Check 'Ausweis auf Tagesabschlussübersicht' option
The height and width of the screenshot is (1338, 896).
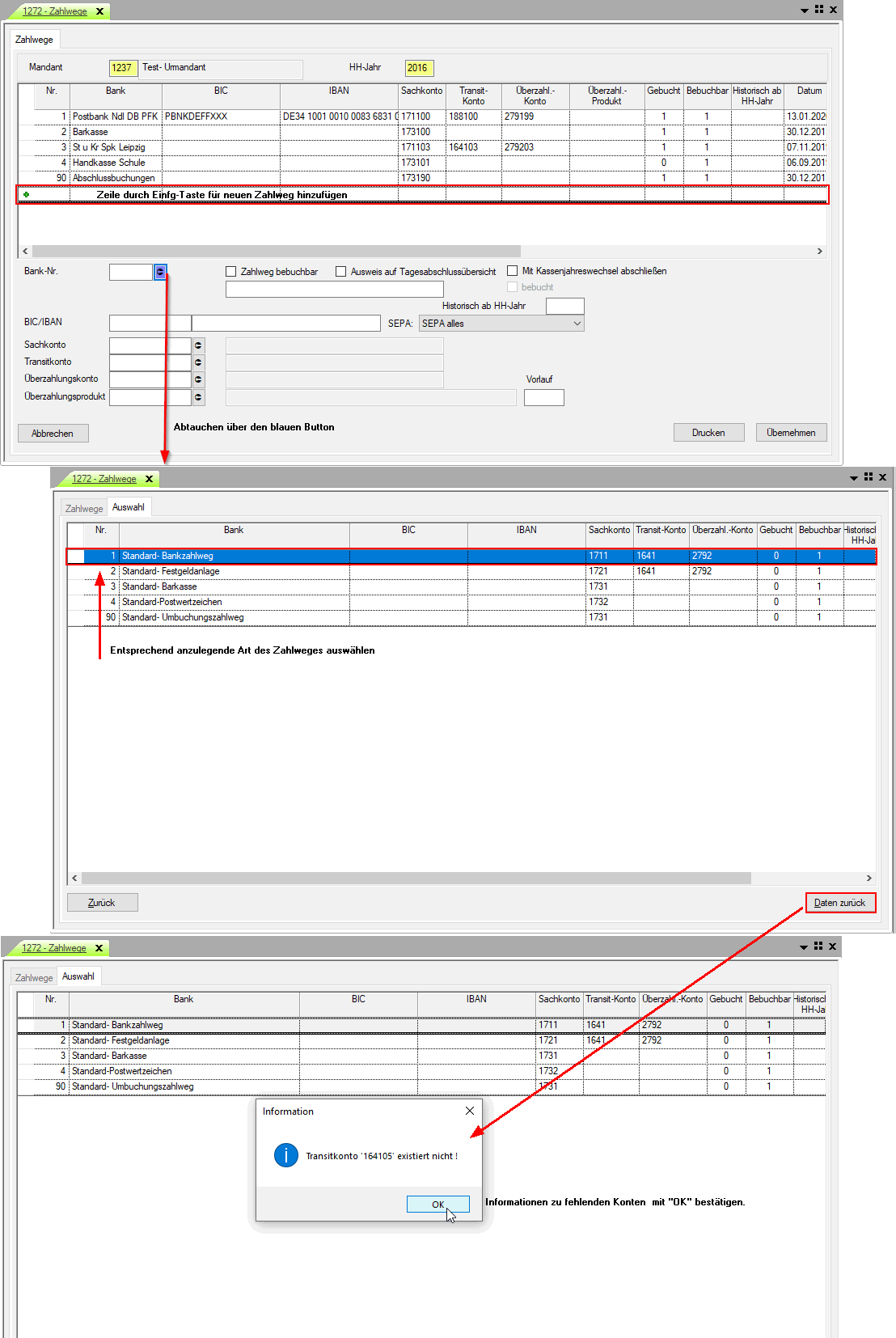click(341, 272)
